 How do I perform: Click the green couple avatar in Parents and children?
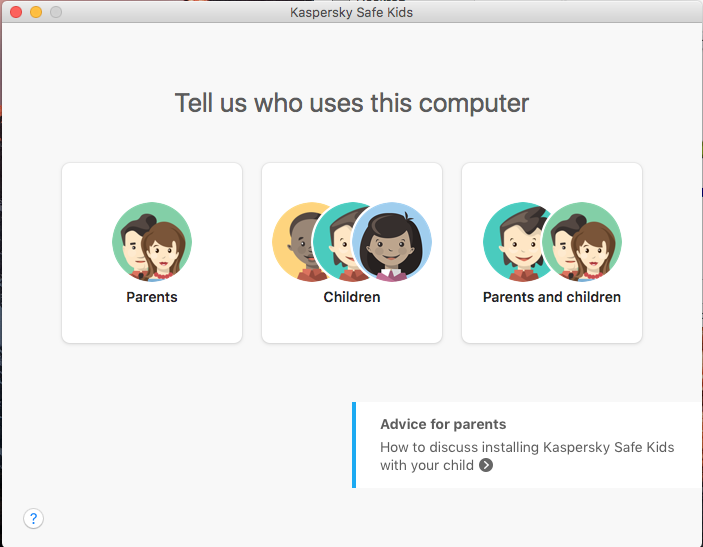582,242
